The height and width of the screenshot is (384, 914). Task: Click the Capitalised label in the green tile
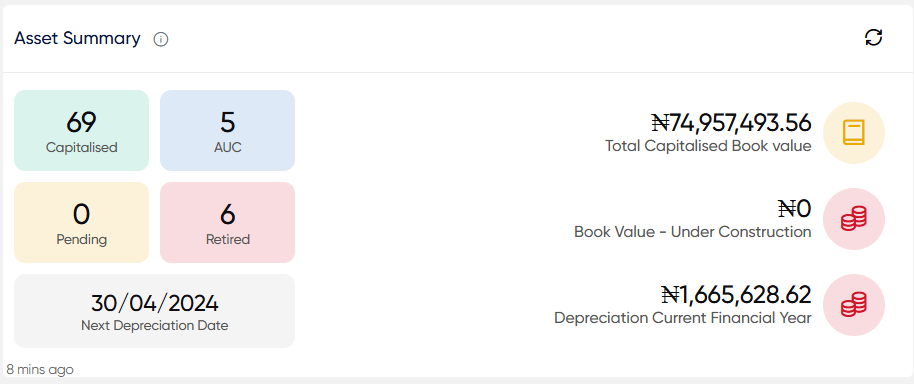tap(82, 147)
